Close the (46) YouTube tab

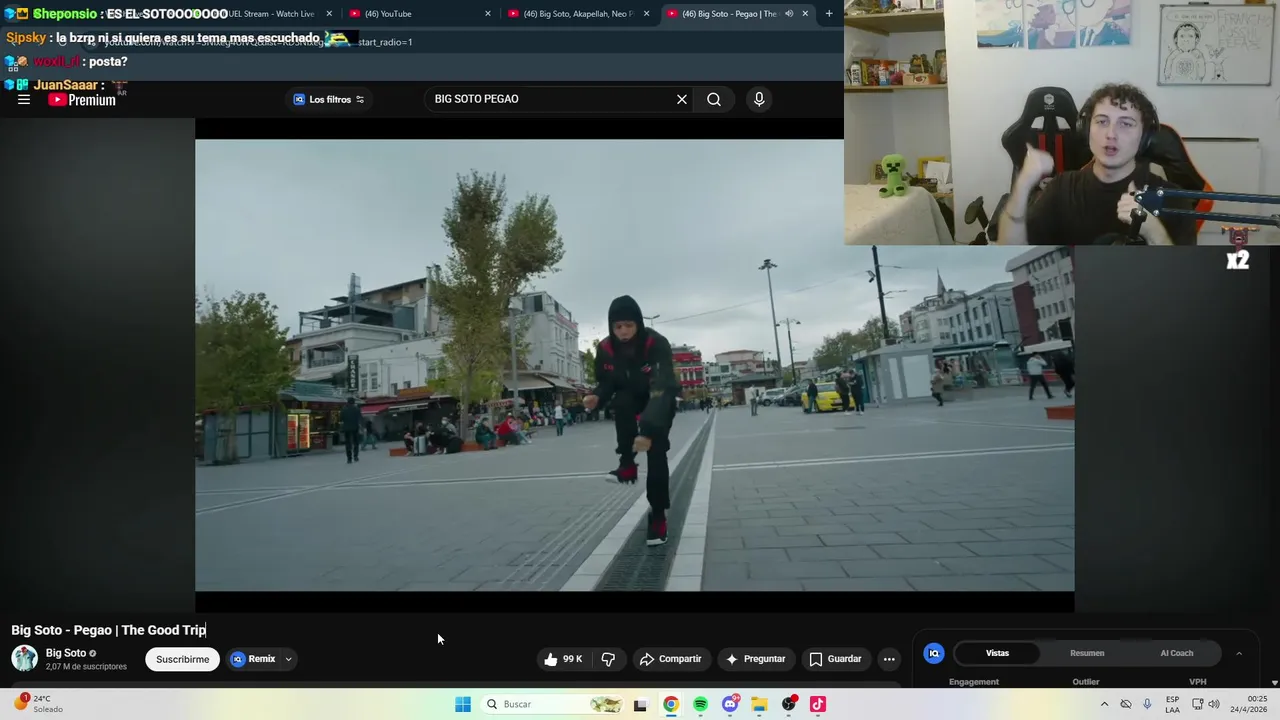pos(488,14)
